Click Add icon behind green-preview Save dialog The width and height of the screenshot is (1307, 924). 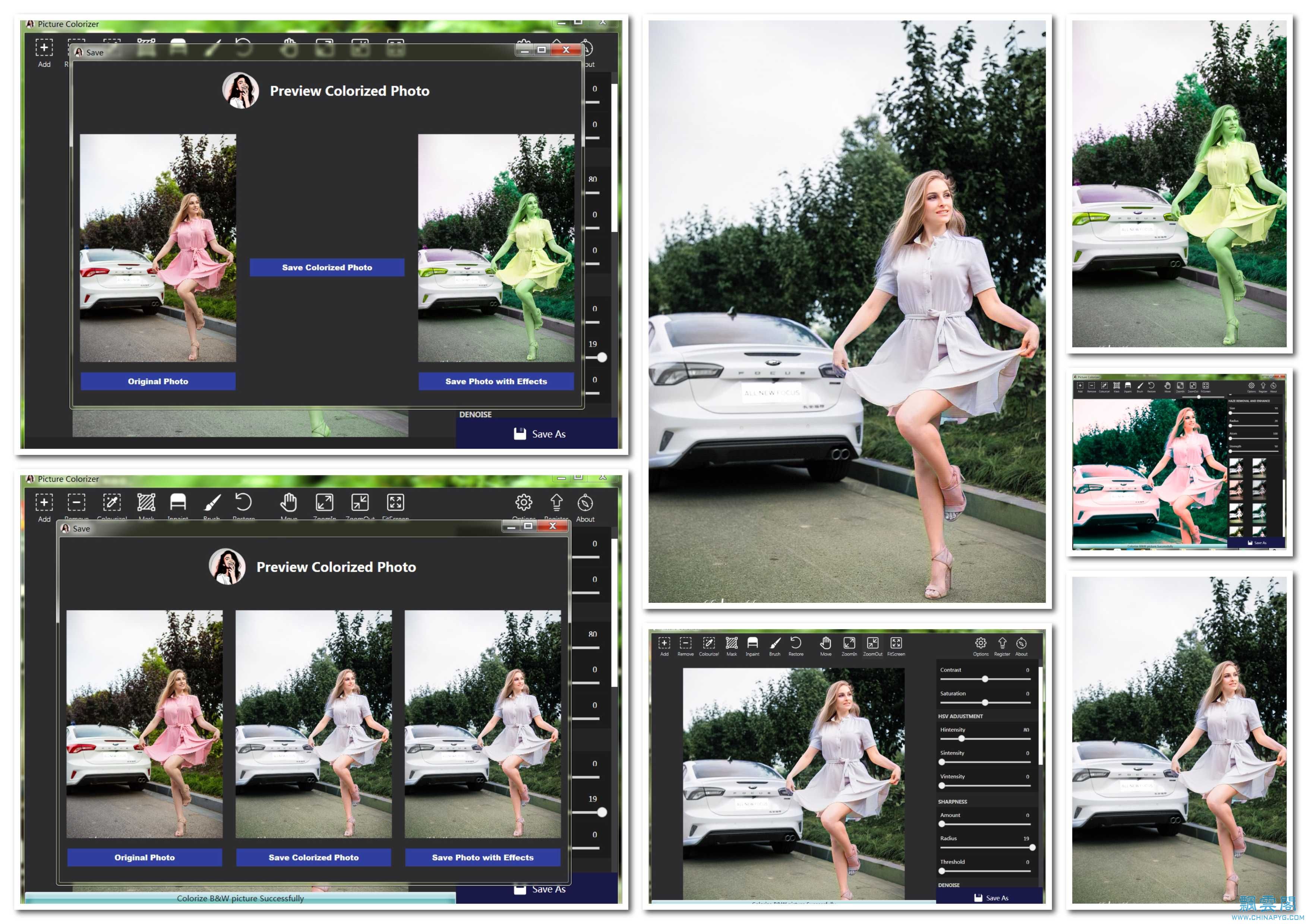[44, 48]
